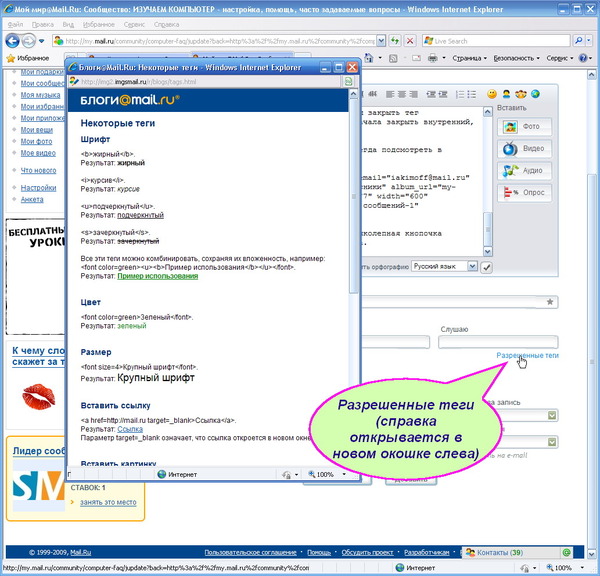The height and width of the screenshot is (576, 600).
Task: Center text in the editor toolbar
Action: pos(401,94)
